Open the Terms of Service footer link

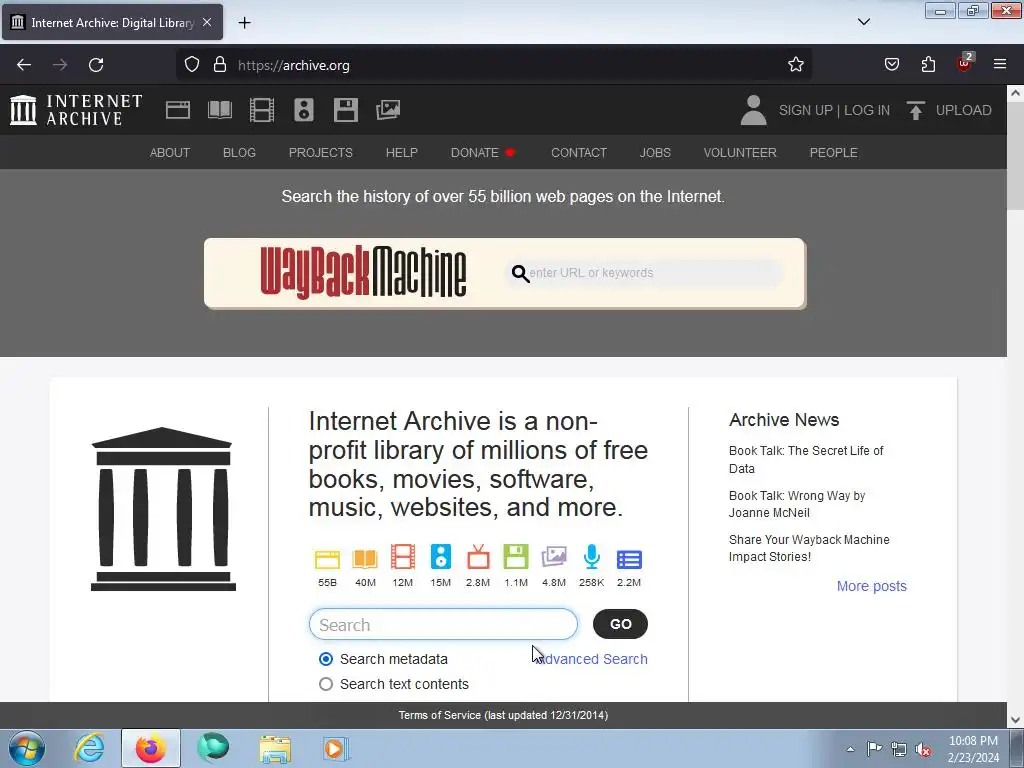(x=503, y=715)
